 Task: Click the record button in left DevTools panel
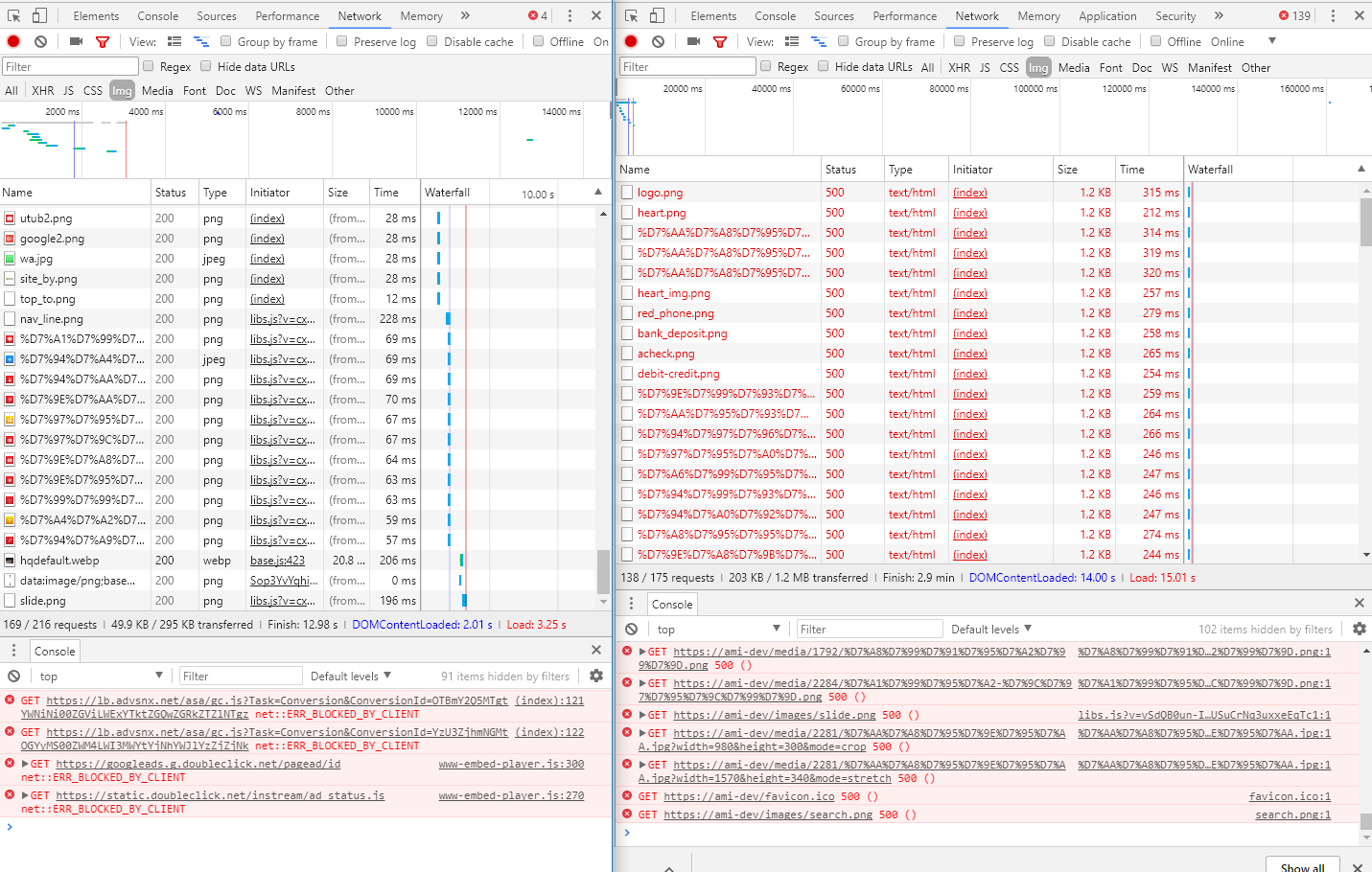pos(13,41)
